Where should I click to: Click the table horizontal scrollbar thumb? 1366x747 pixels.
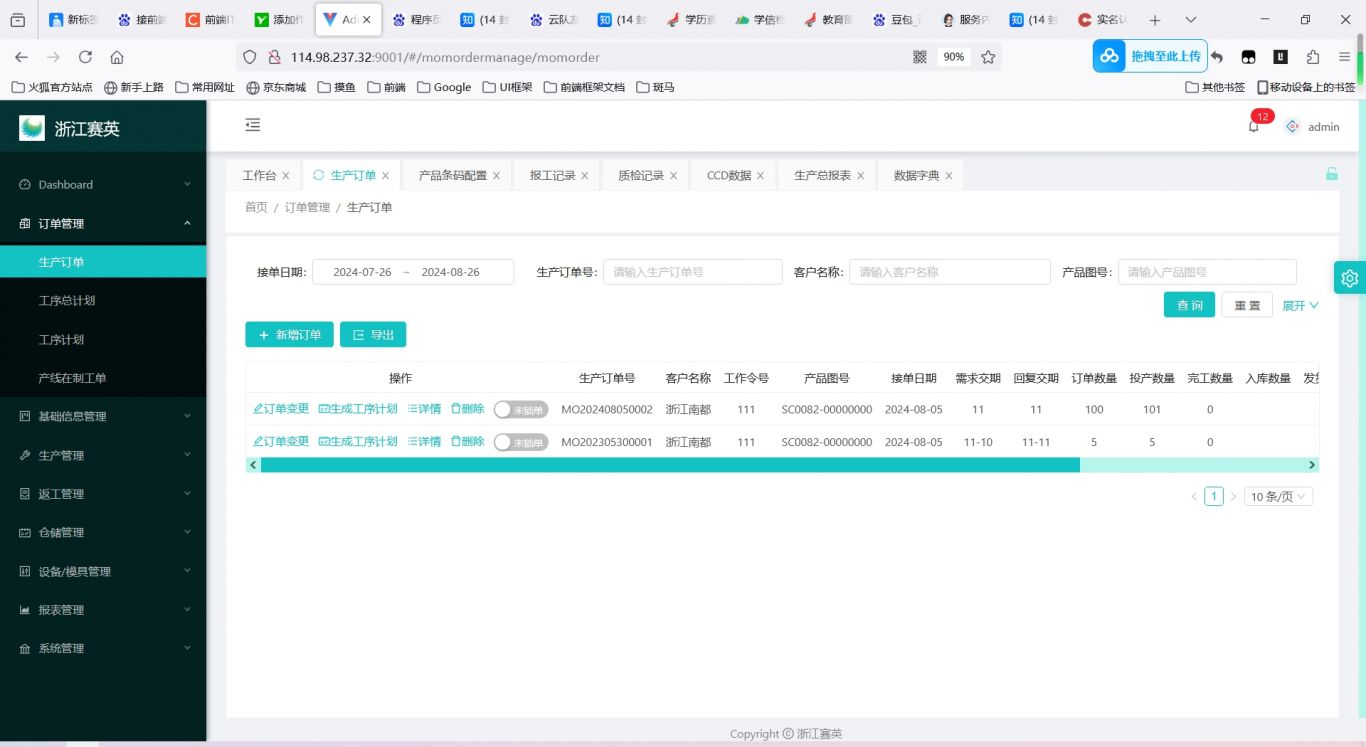click(x=670, y=465)
